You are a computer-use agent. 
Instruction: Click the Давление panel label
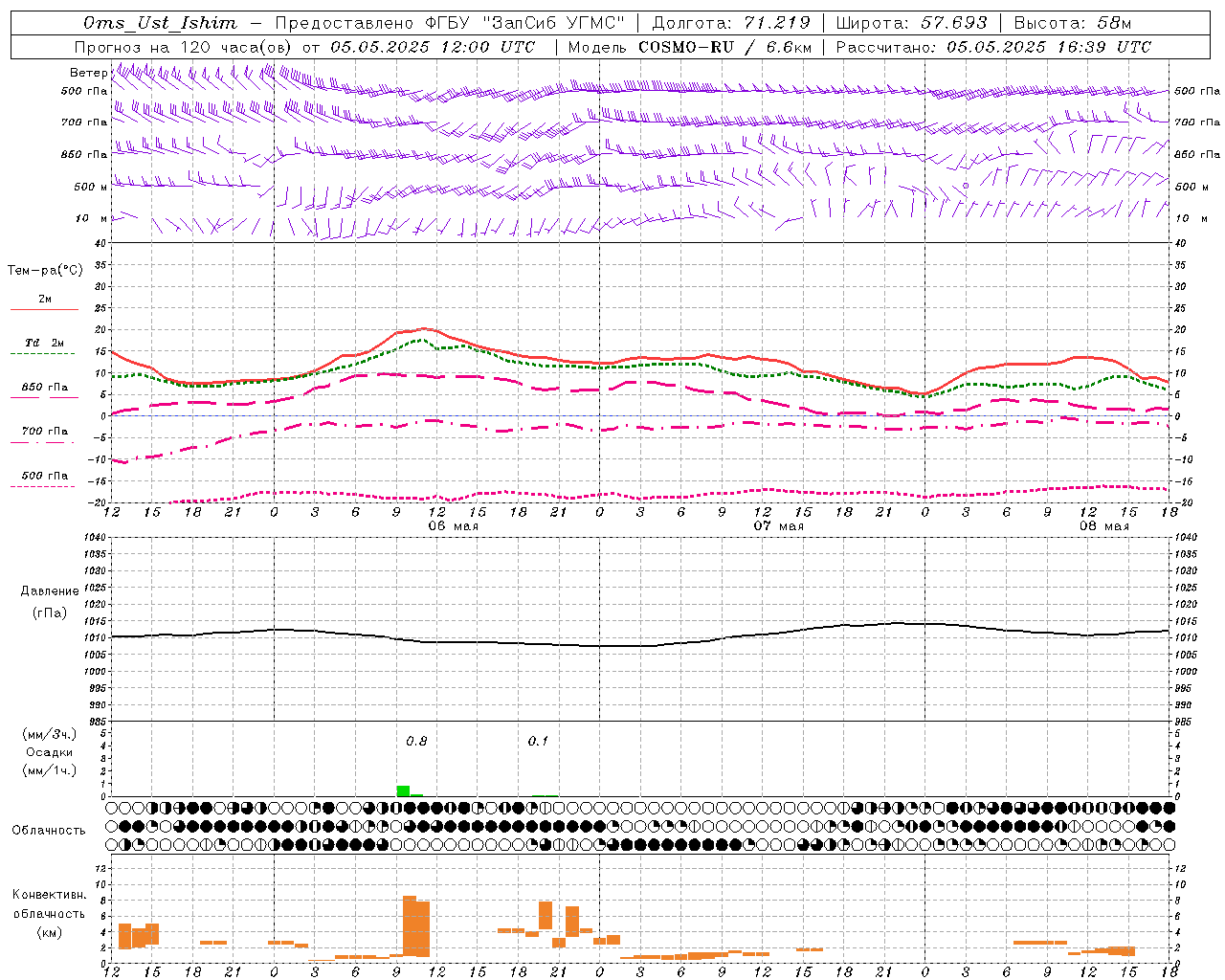click(x=50, y=591)
